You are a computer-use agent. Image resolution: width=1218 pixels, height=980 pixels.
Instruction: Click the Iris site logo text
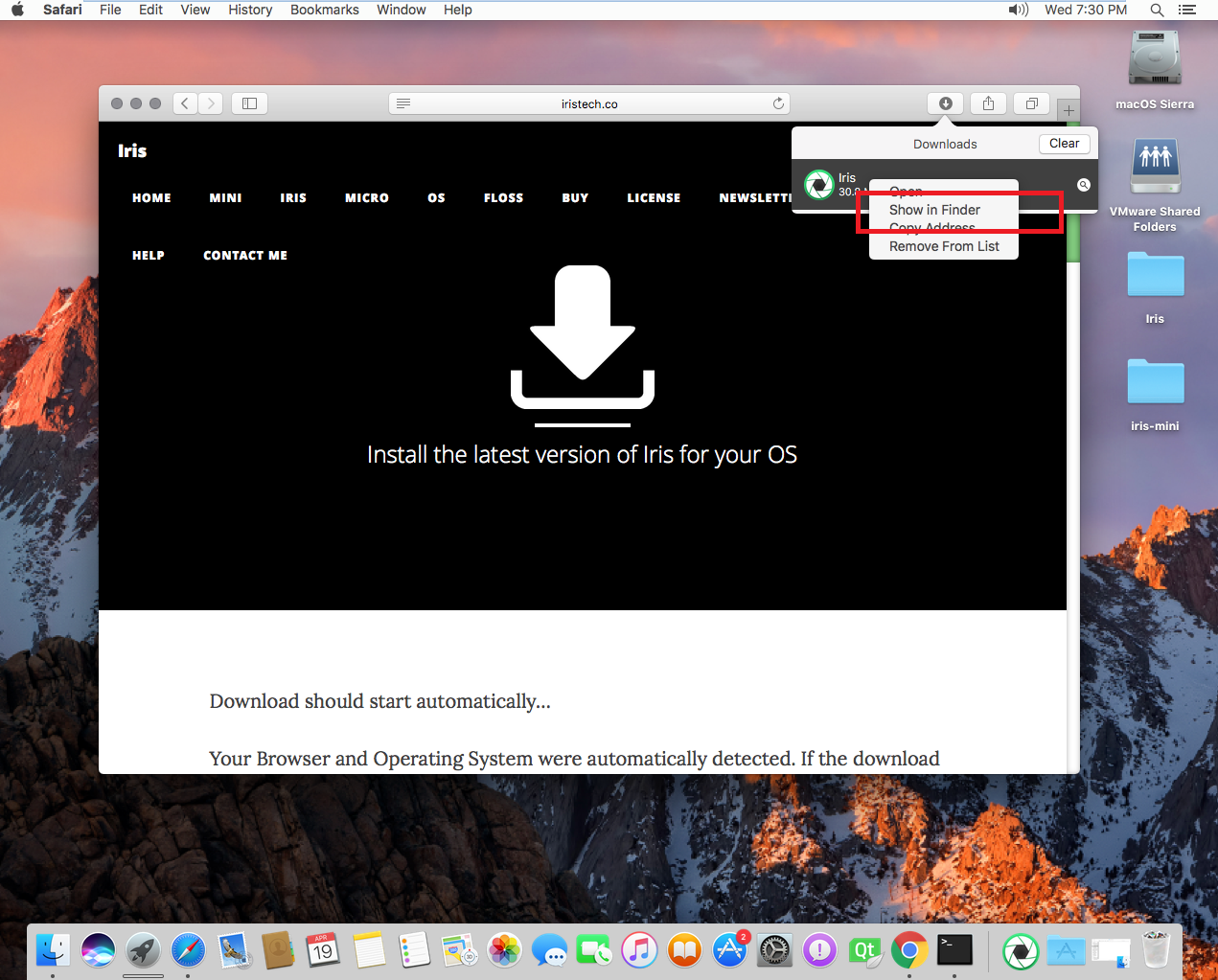pos(132,150)
